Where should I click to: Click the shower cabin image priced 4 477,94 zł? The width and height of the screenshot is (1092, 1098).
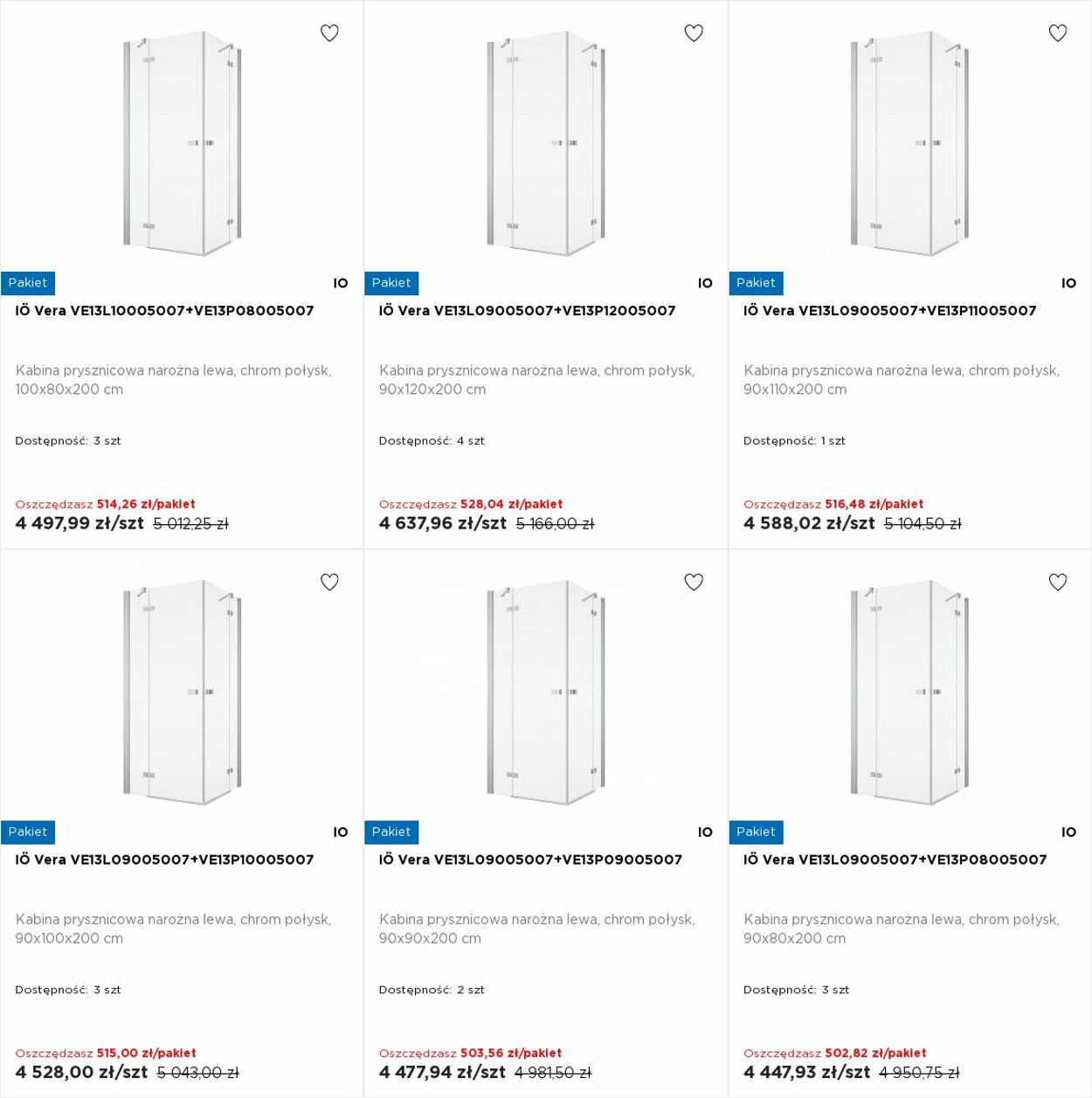(x=546, y=693)
